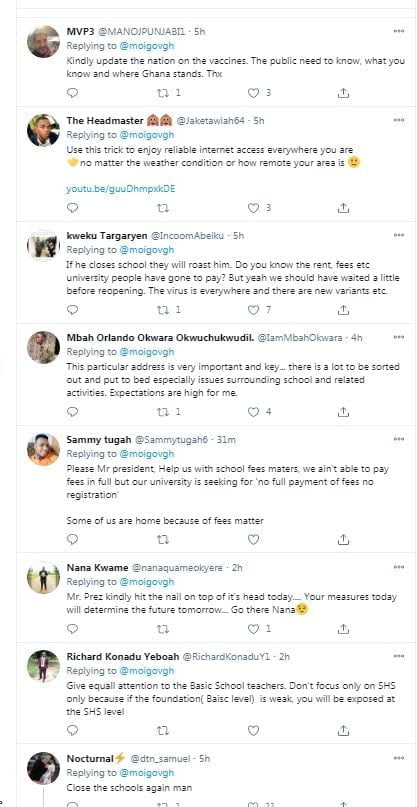Image resolution: width=417 pixels, height=807 pixels.
Task: Share kweku Targaryen's tweet
Action: click(x=343, y=310)
